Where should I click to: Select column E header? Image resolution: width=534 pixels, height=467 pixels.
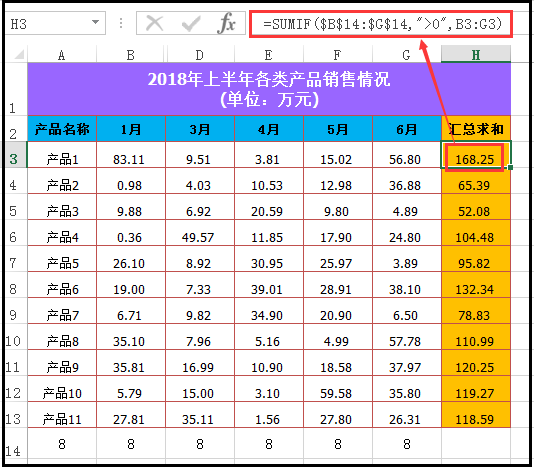pyautogui.click(x=269, y=55)
